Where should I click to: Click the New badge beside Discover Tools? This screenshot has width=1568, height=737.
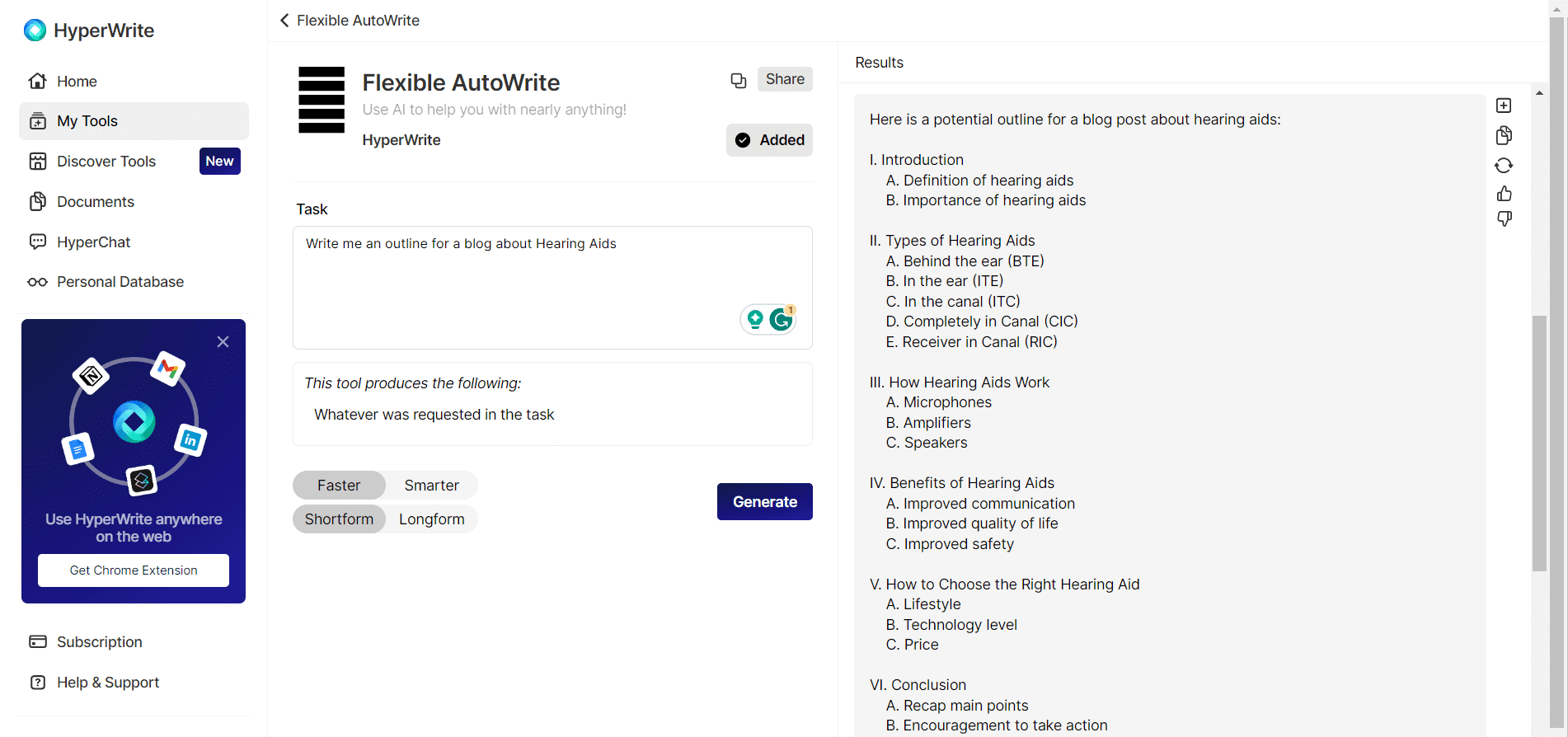pyautogui.click(x=220, y=161)
